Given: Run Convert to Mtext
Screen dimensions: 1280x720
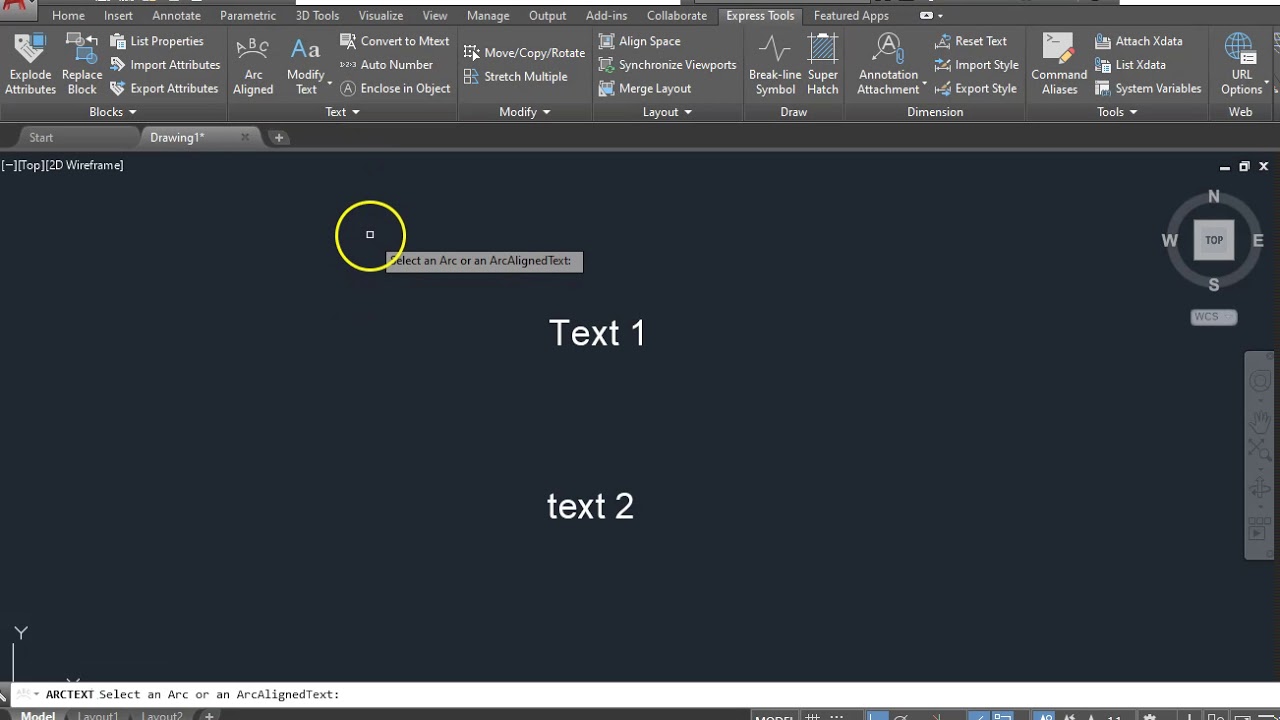Looking at the screenshot, I should click(395, 41).
